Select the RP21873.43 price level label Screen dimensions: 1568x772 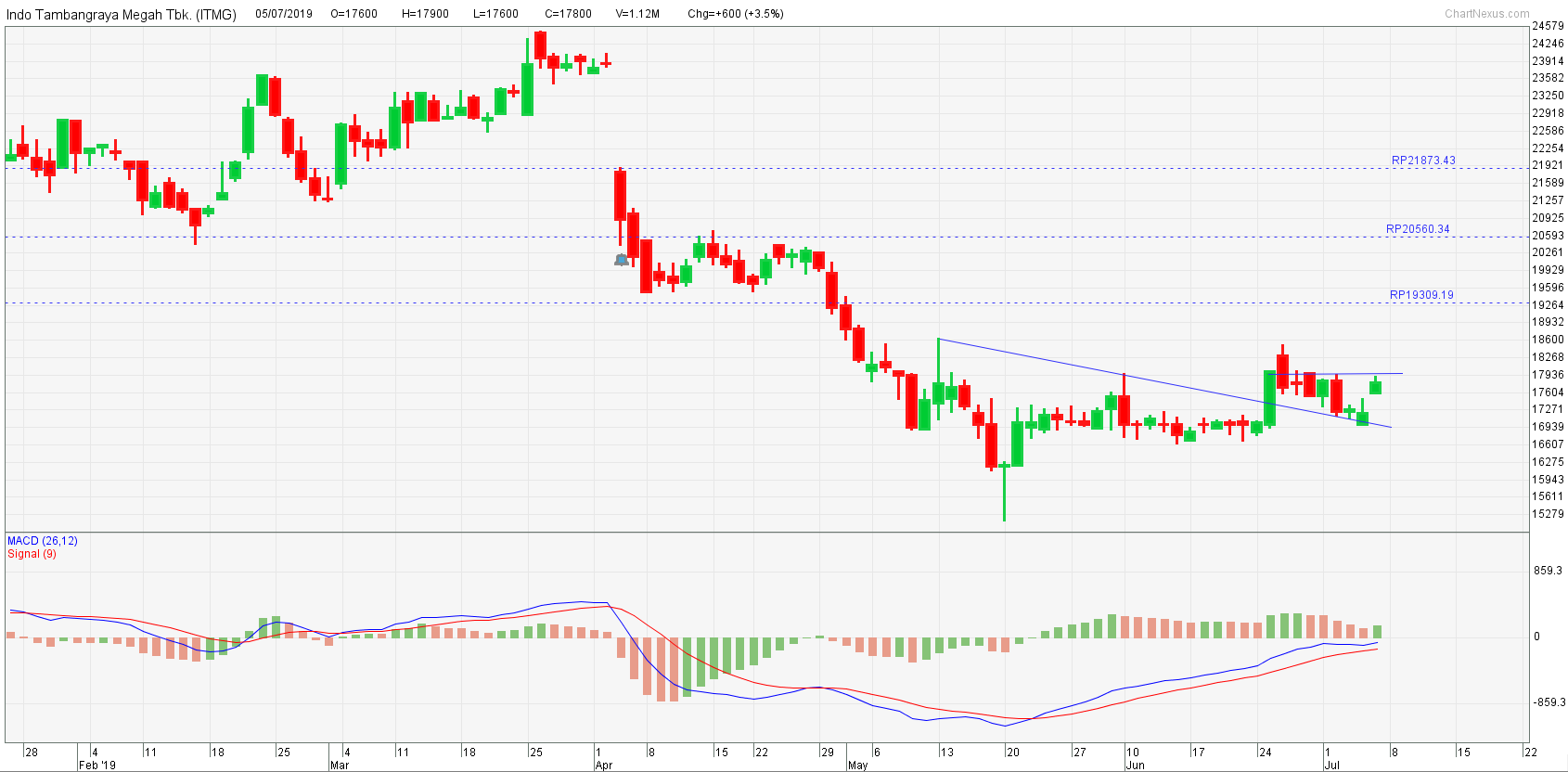click(x=1422, y=161)
